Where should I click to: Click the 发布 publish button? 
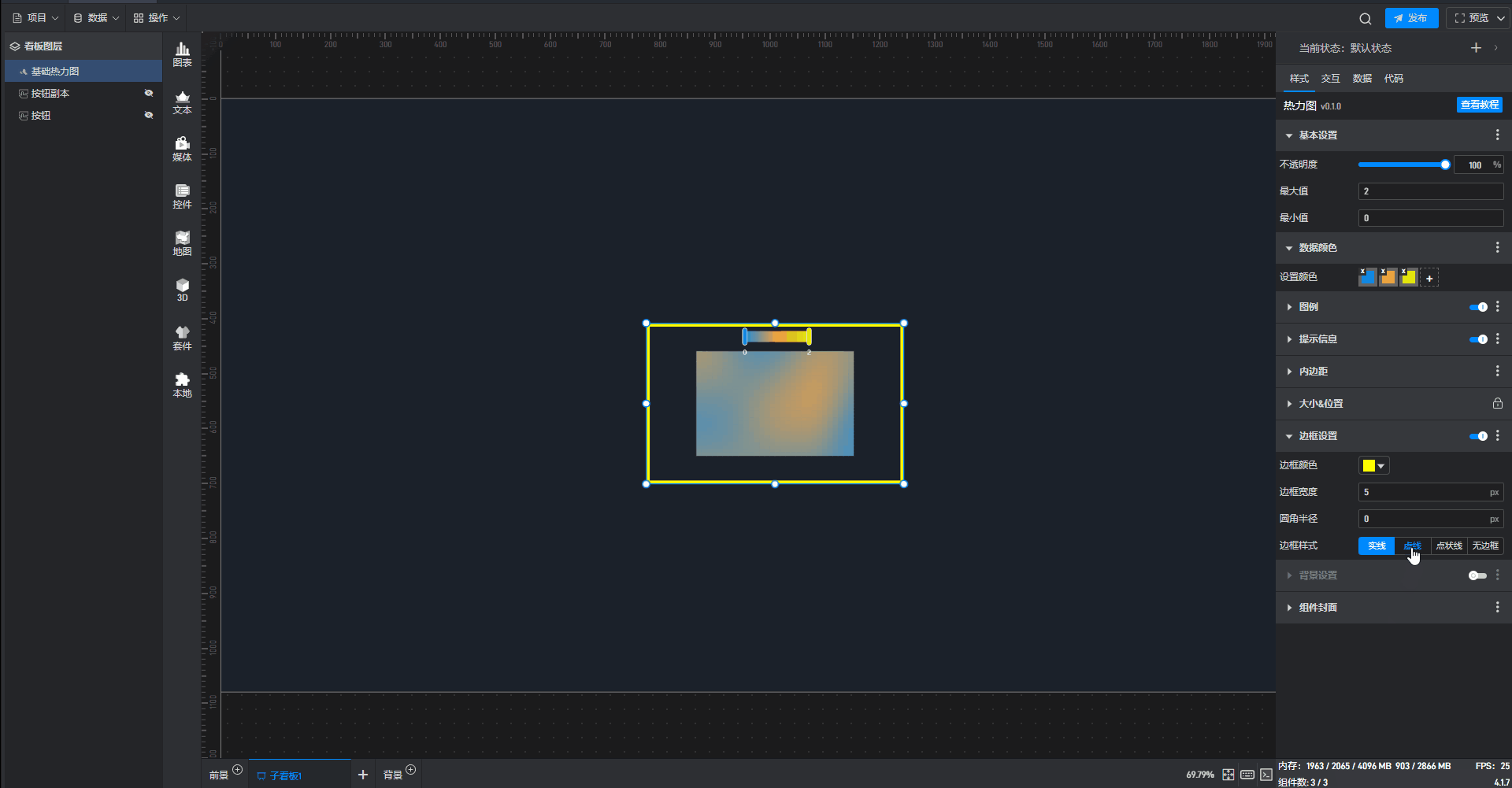(x=1411, y=18)
